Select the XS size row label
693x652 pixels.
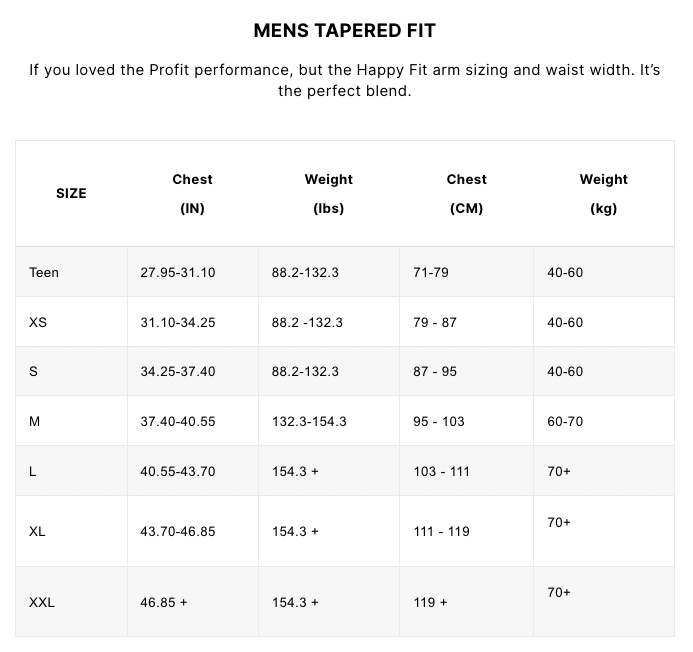(38, 322)
